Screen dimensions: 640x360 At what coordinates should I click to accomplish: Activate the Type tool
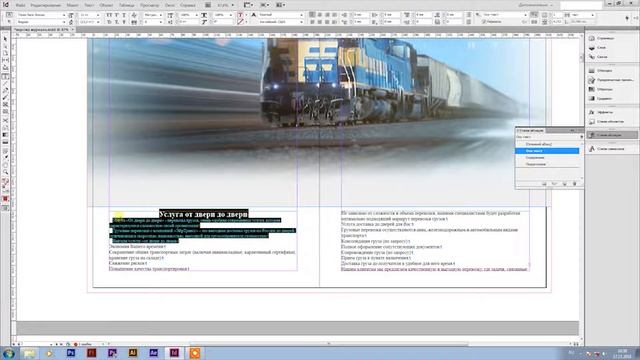(5, 77)
